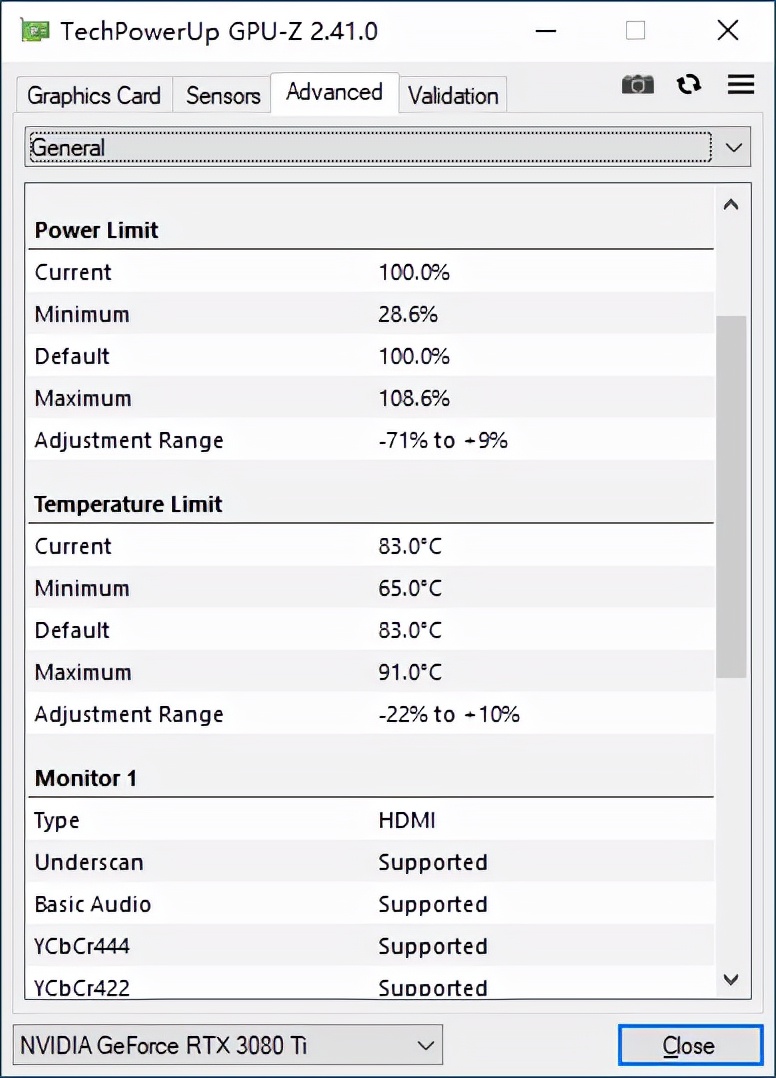Click the scroll up arrow
776x1078 pixels.
point(731,205)
